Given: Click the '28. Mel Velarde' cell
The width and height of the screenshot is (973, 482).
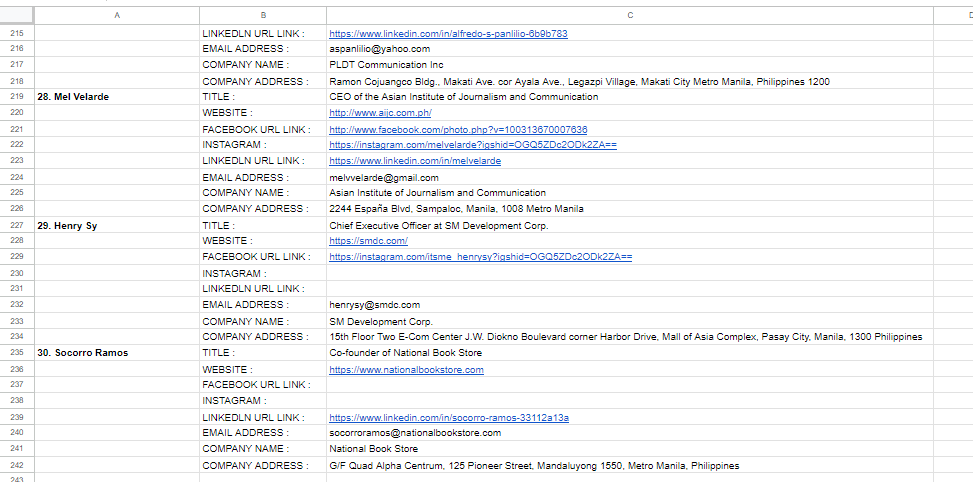Looking at the screenshot, I should pyautogui.click(x=117, y=97).
